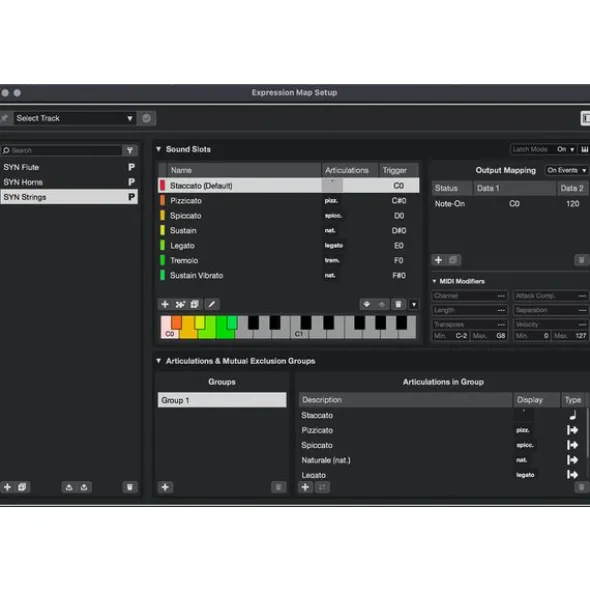This screenshot has height=591, width=590.
Task: Select Group 1 in the Groups list
Action: [222, 400]
